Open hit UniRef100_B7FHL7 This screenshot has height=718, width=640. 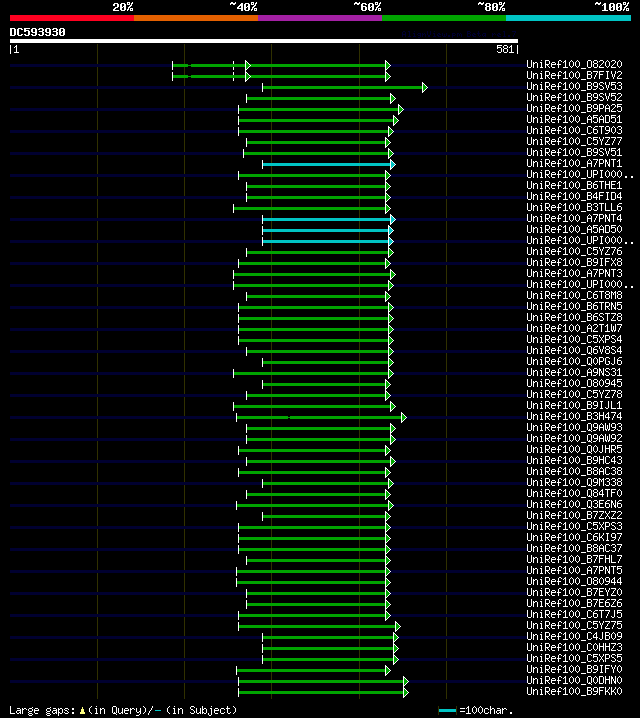(574, 559)
